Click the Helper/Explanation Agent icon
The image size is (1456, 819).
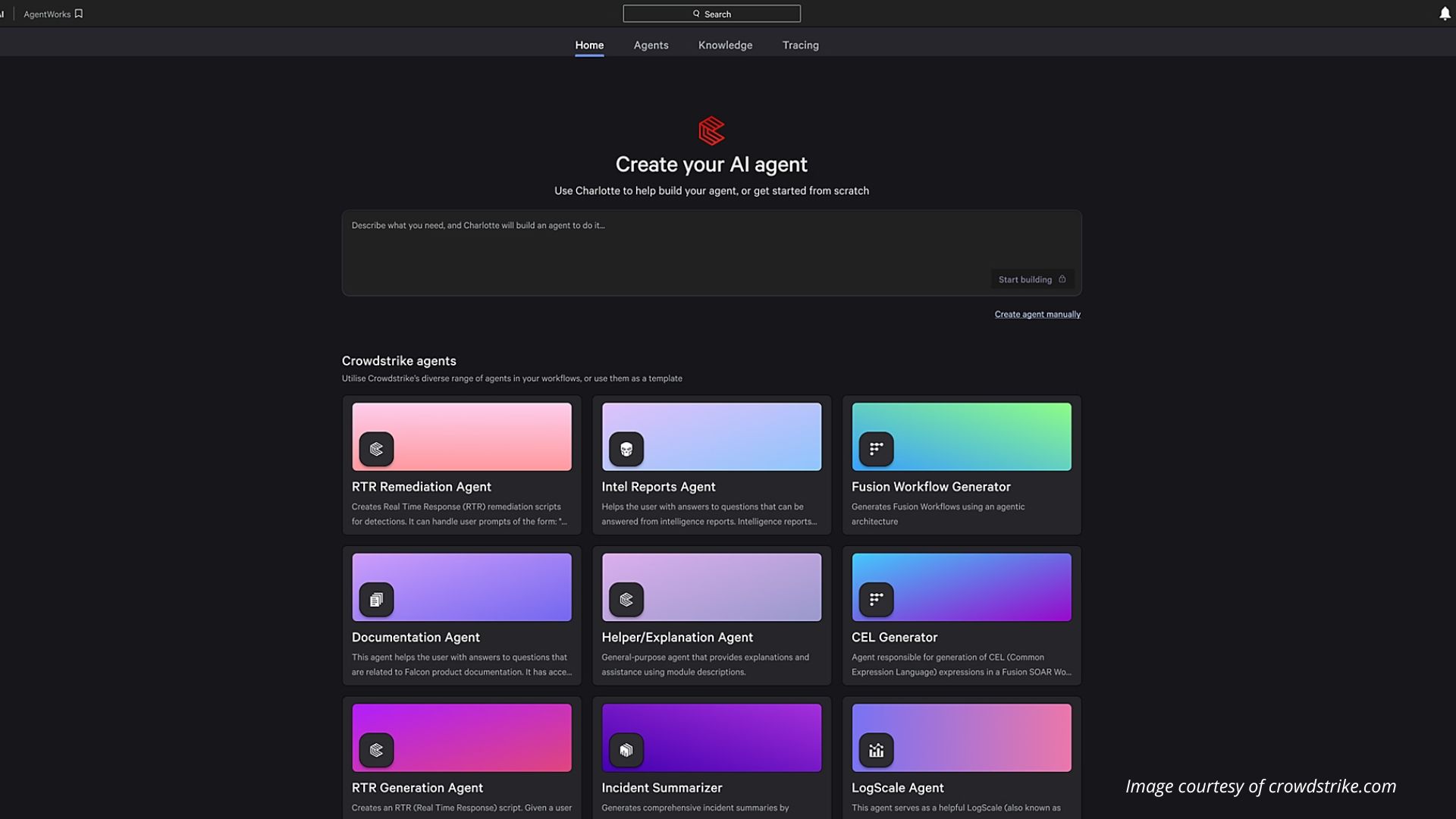click(626, 600)
